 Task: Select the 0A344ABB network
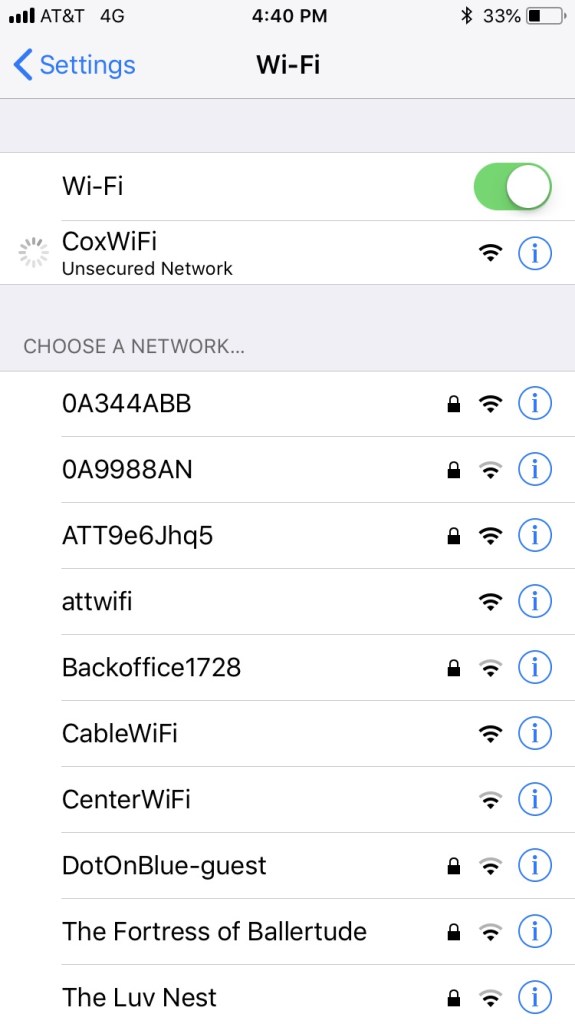pos(288,404)
